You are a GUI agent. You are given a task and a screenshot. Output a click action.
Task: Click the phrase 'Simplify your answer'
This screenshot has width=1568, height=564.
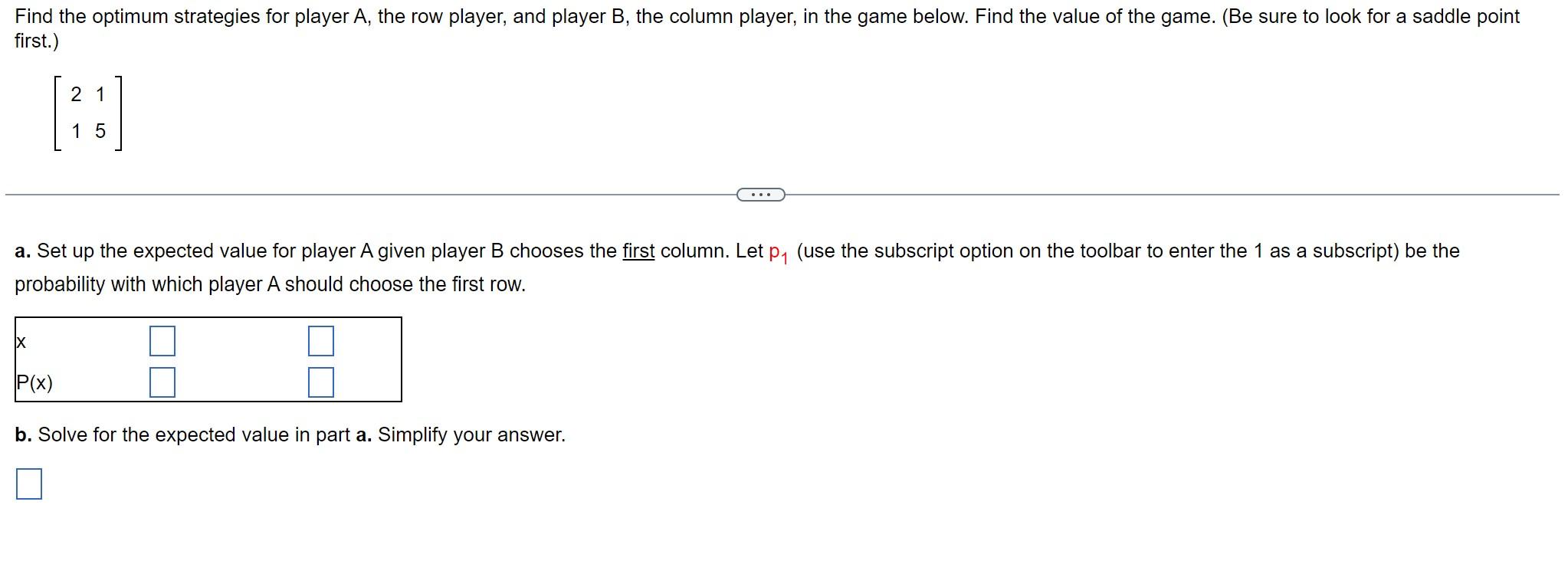point(471,434)
